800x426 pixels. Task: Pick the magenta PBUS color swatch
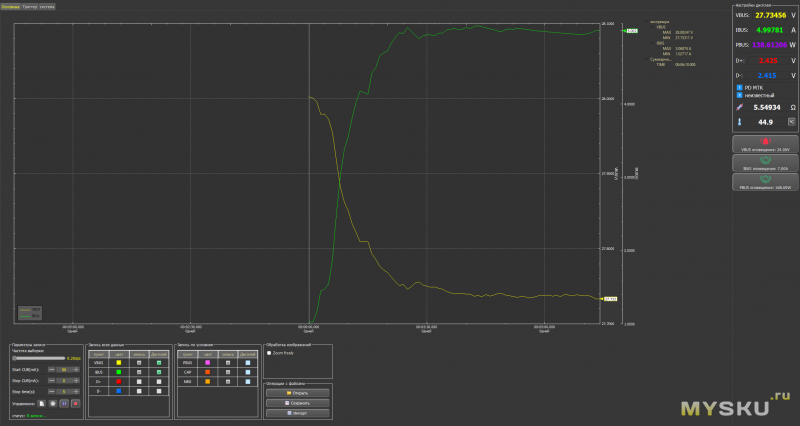pos(208,363)
